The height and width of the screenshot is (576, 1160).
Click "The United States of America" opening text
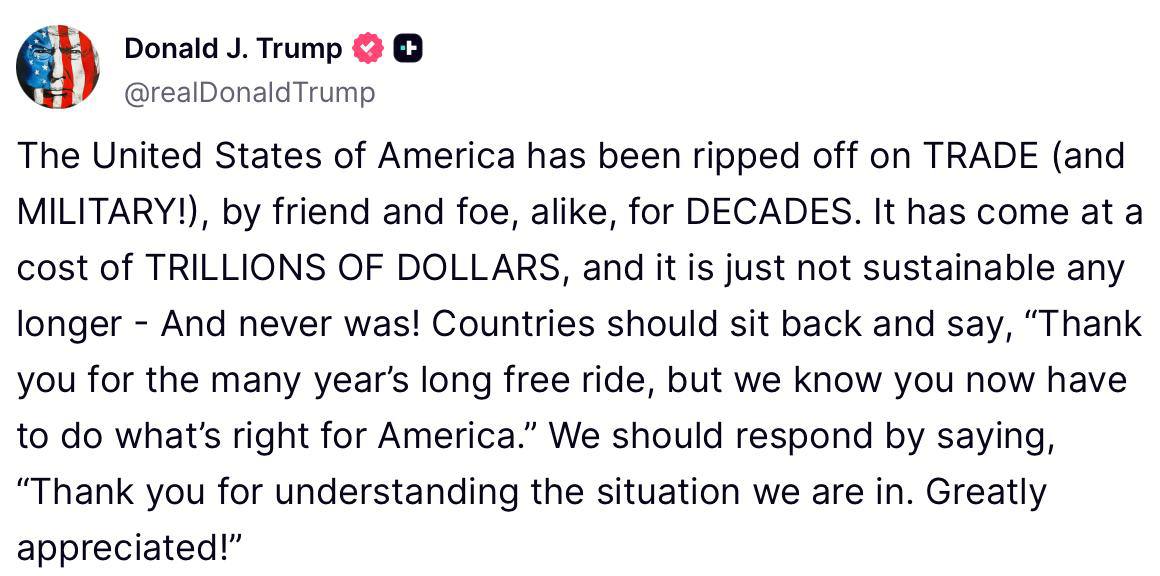point(266,156)
